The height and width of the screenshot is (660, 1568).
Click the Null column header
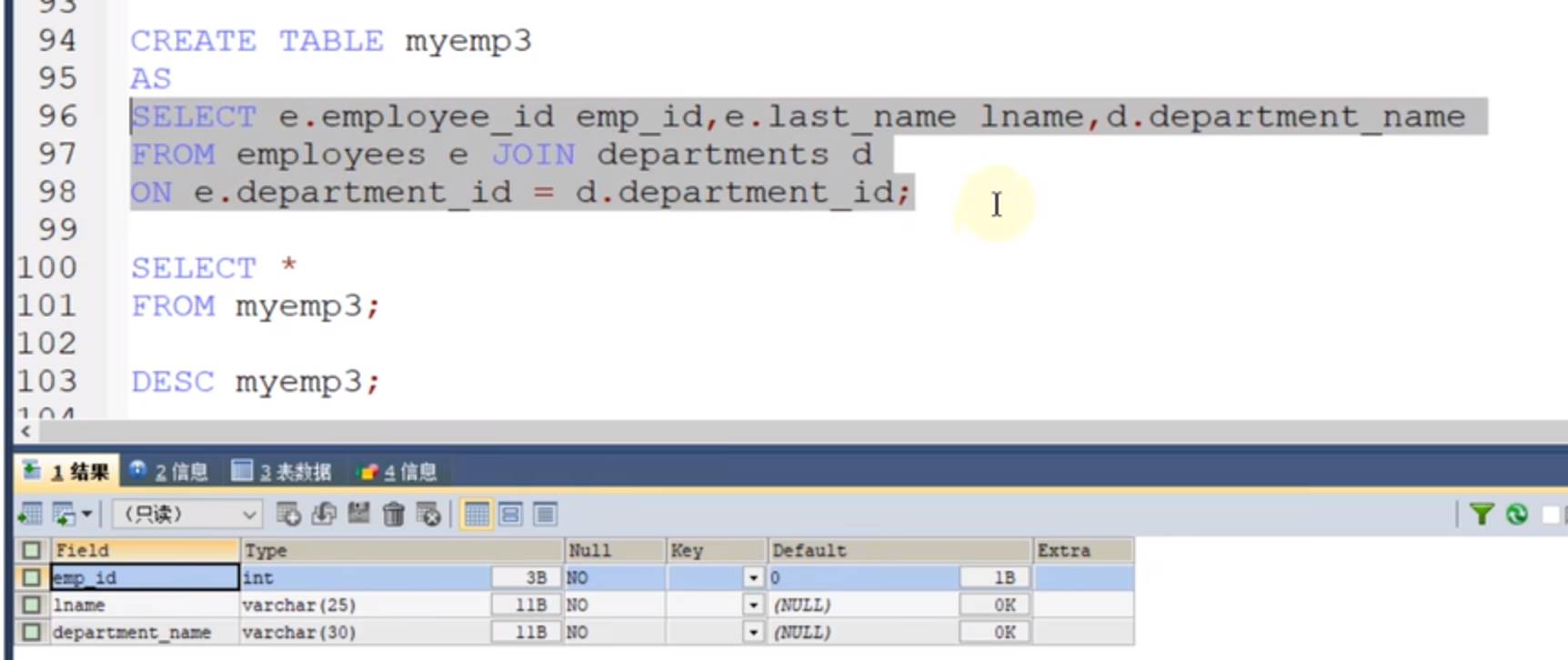tap(615, 550)
